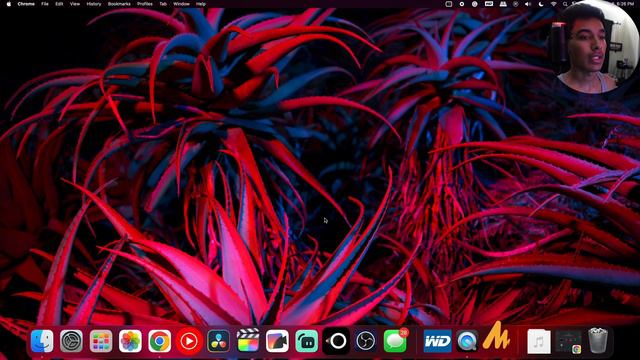Open the Profiles menu
This screenshot has width=640, height=360.
pyautogui.click(x=145, y=4)
